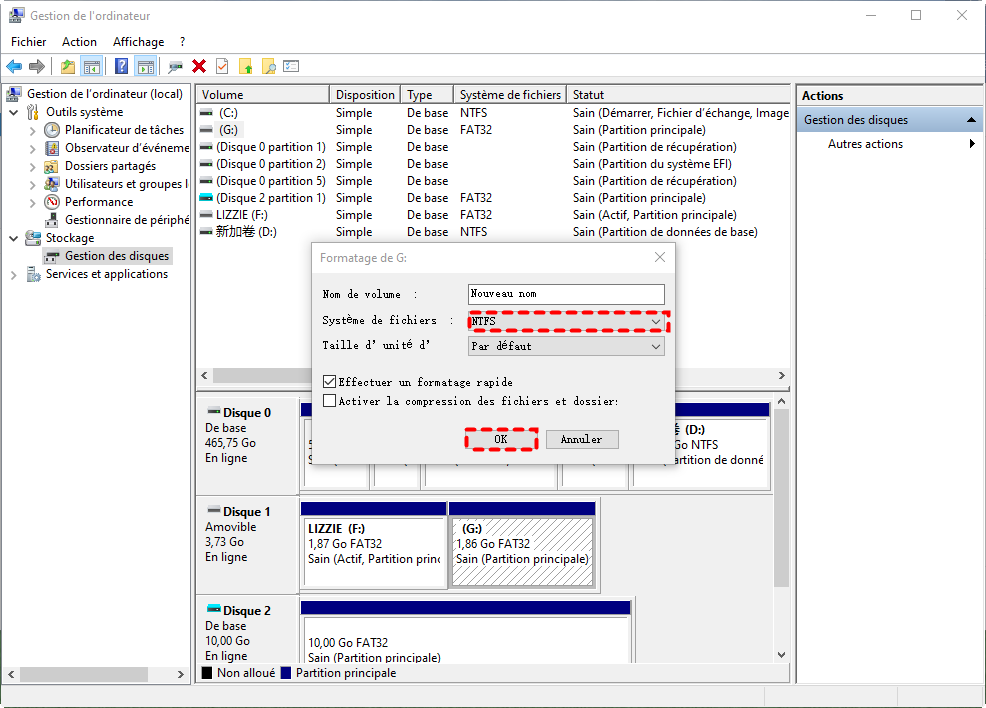Open the Affichage menu
This screenshot has width=986, height=708.
pyautogui.click(x=138, y=41)
